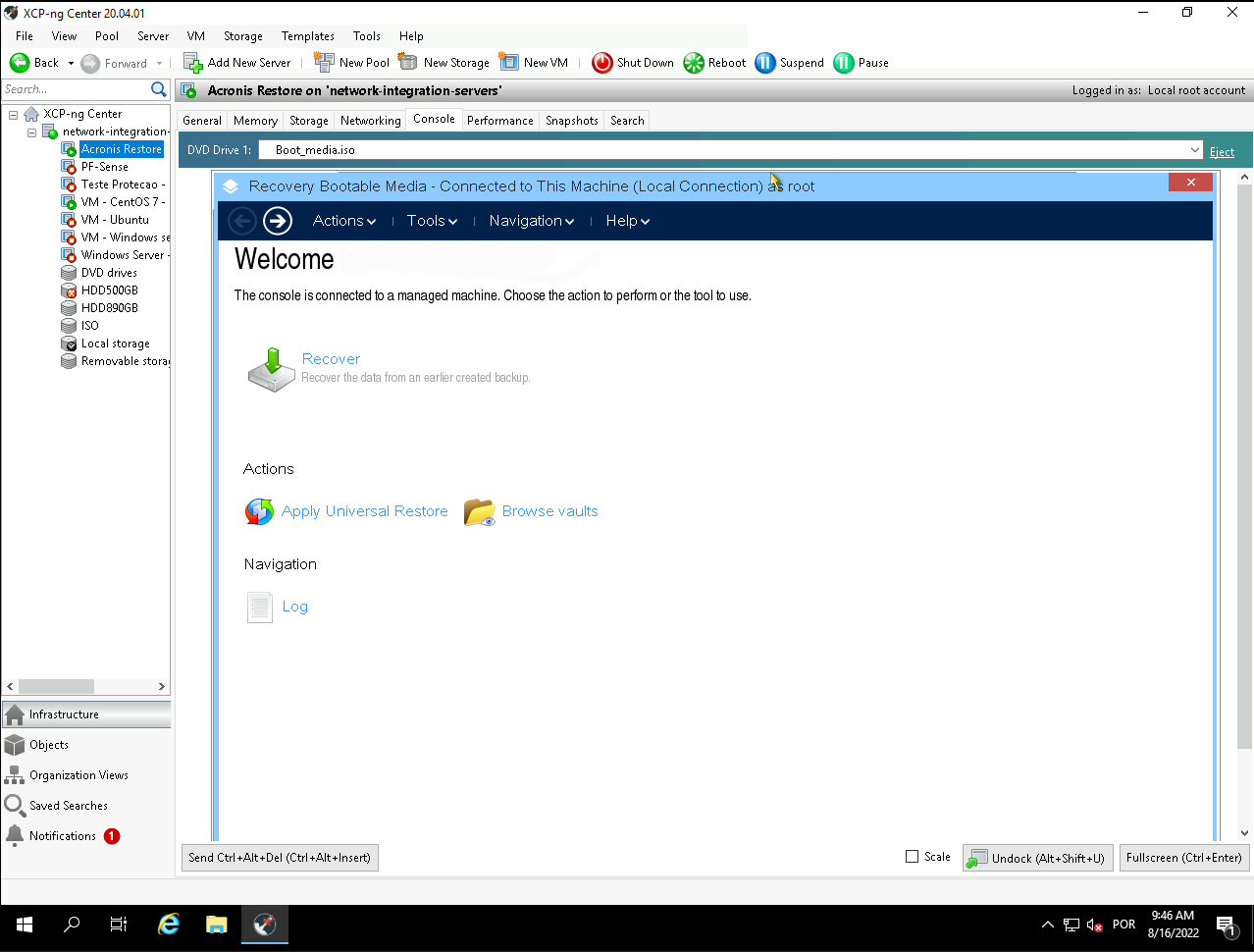The image size is (1254, 952).
Task: Click the green Reboot icon
Action: pyautogui.click(x=694, y=63)
